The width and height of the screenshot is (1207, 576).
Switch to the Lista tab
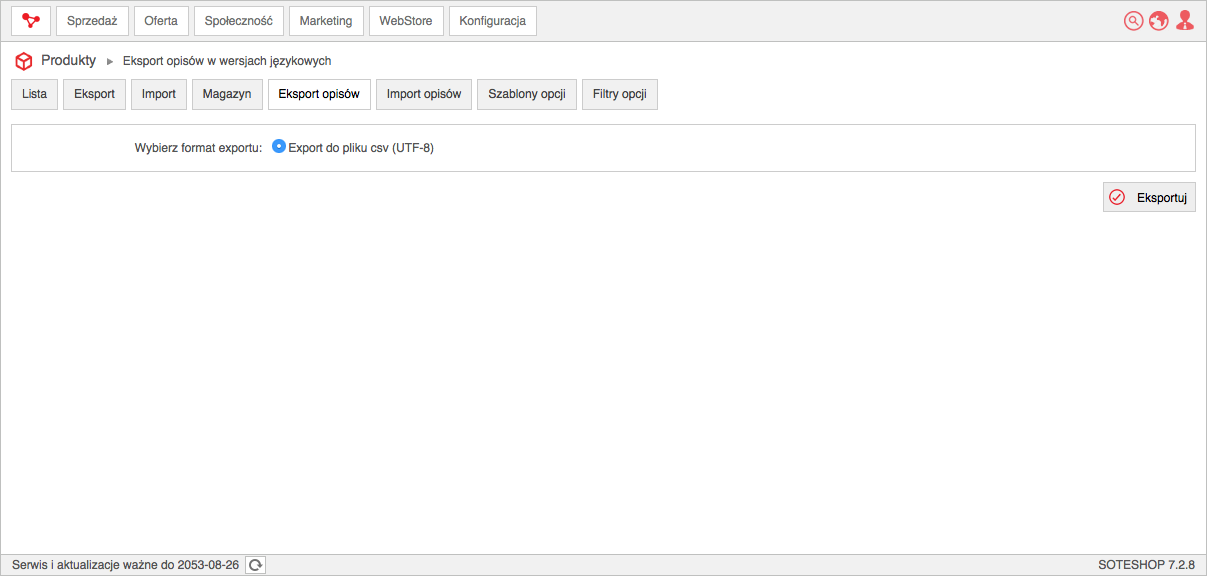34,94
